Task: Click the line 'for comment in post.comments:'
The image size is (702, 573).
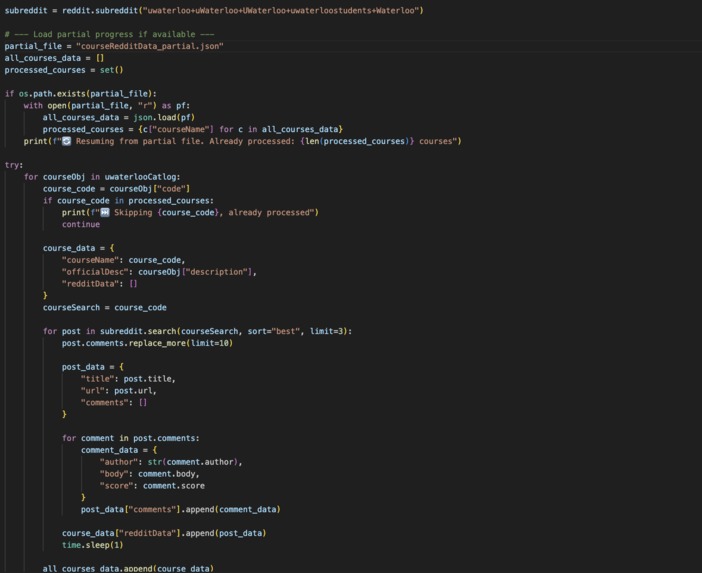Action: [x=131, y=438]
